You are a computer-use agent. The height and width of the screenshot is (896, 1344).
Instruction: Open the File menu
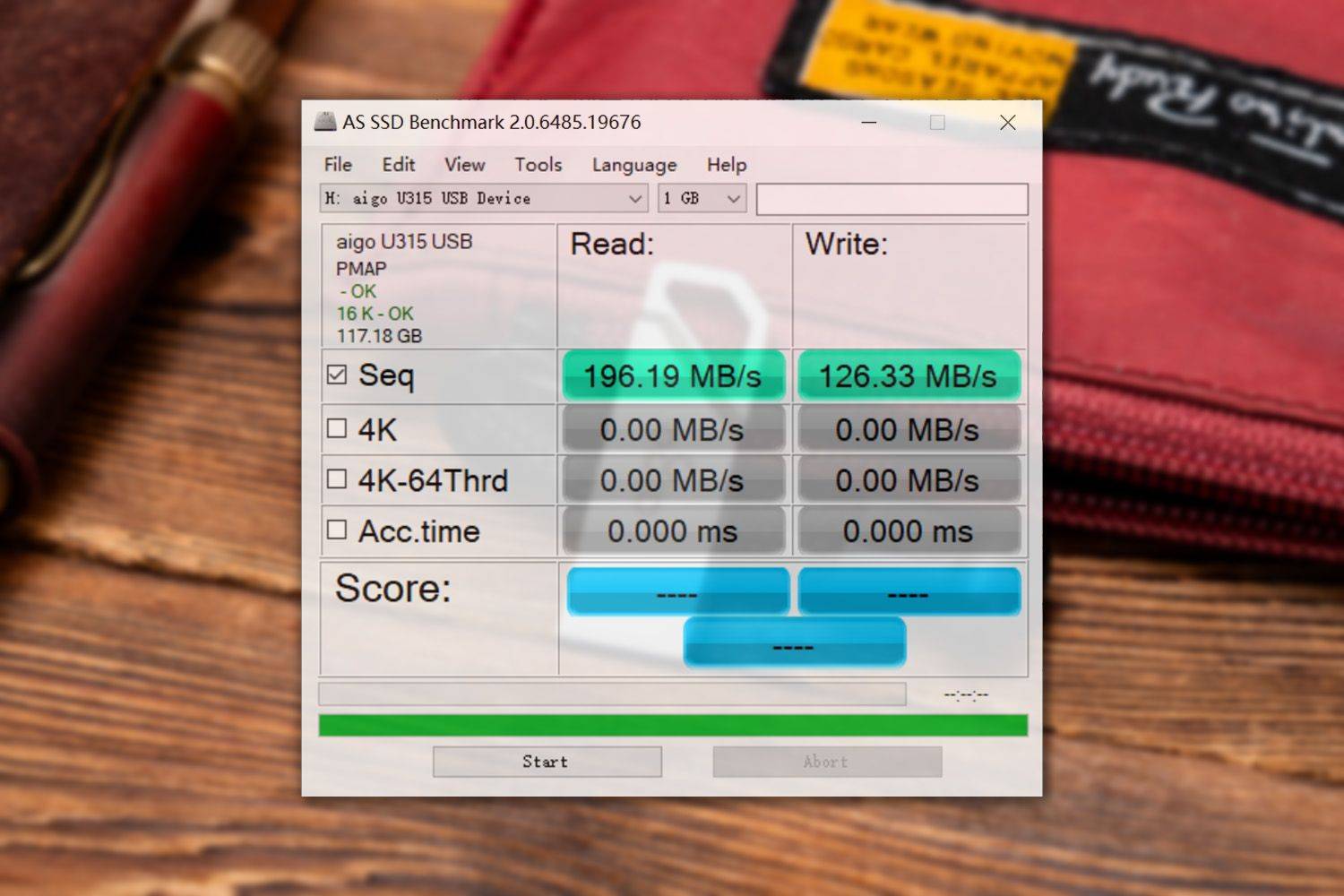pos(338,165)
